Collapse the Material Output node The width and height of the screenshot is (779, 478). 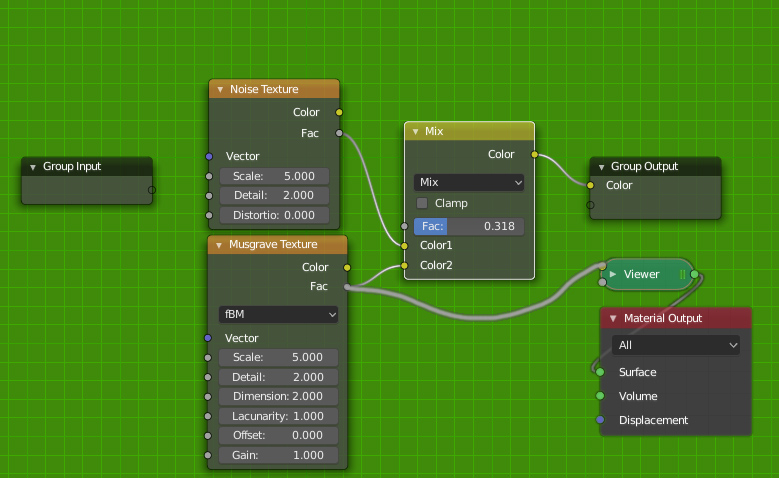tap(613, 319)
